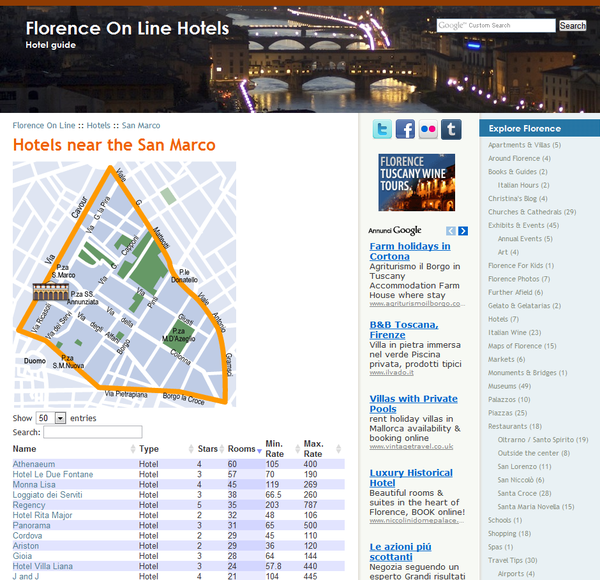
Task: Open Churches & Cathedrals category
Action: click(x=532, y=212)
